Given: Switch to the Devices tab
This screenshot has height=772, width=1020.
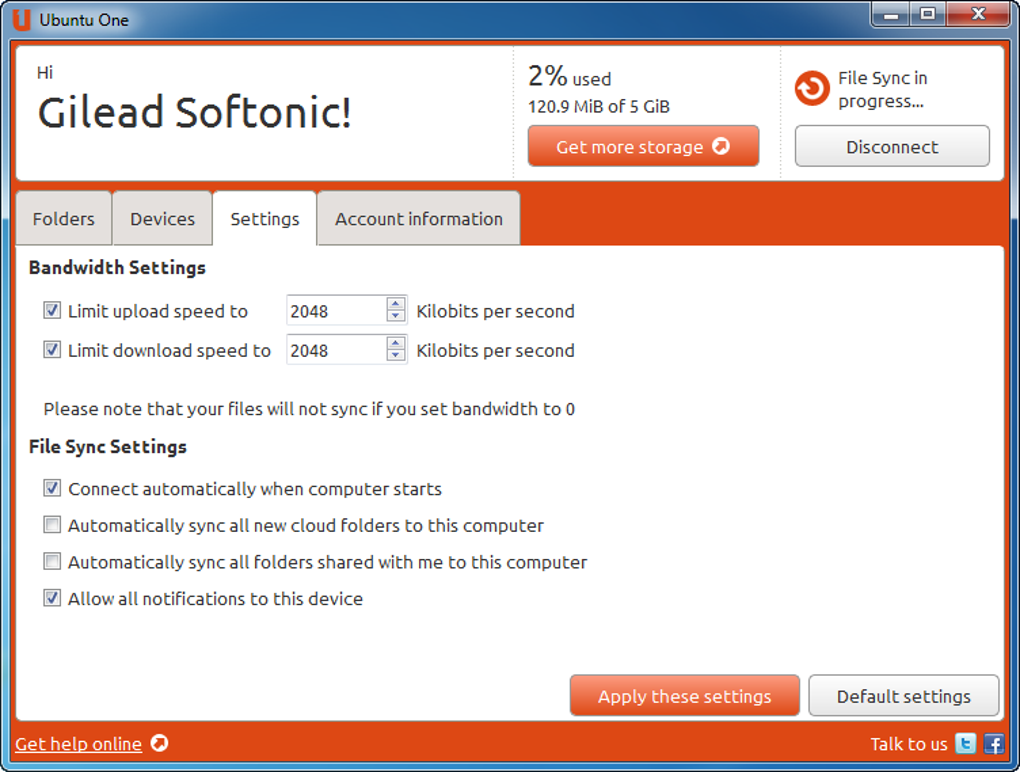Looking at the screenshot, I should [162, 219].
